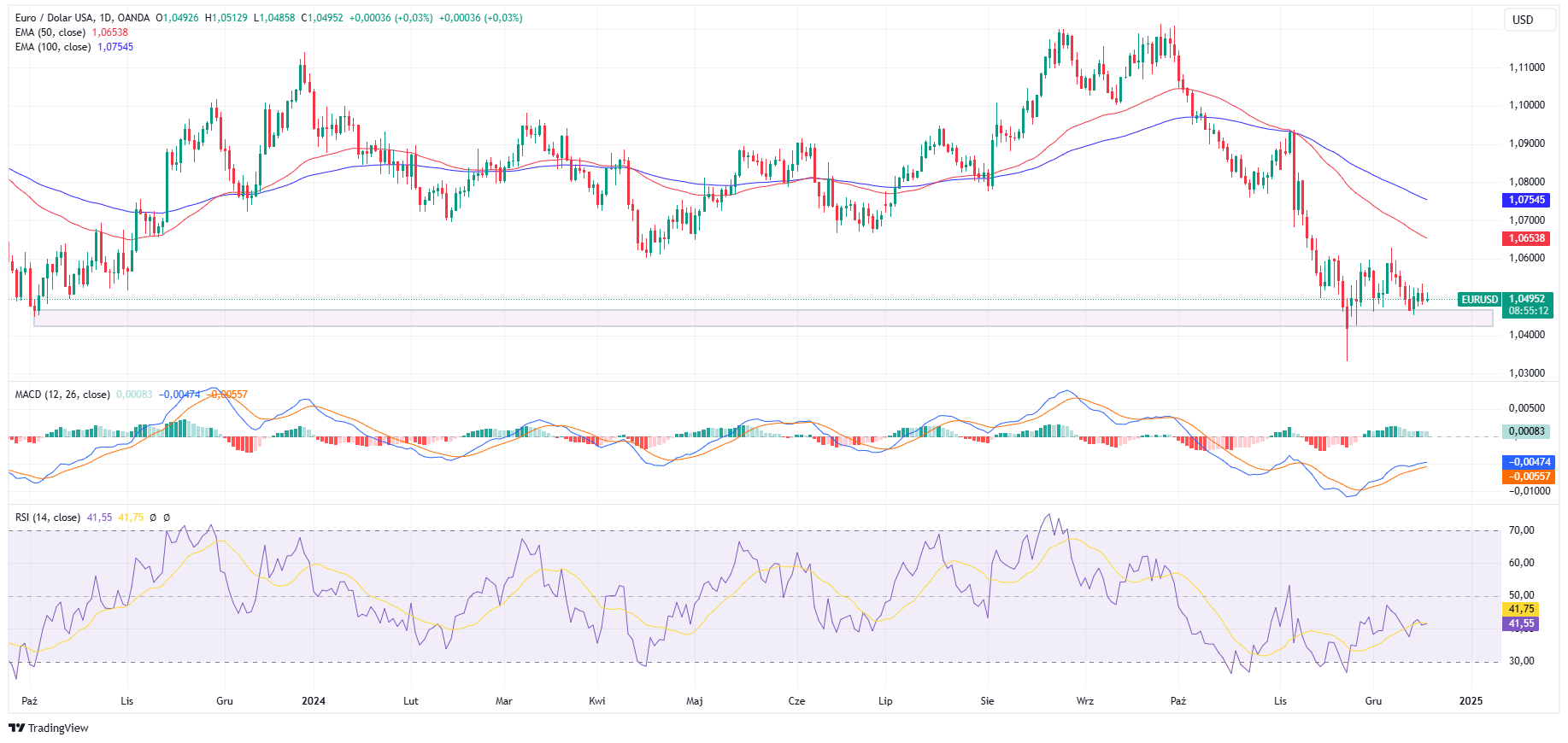
Task: Click the purple 41,55 RSI value label
Action: coord(1521,623)
